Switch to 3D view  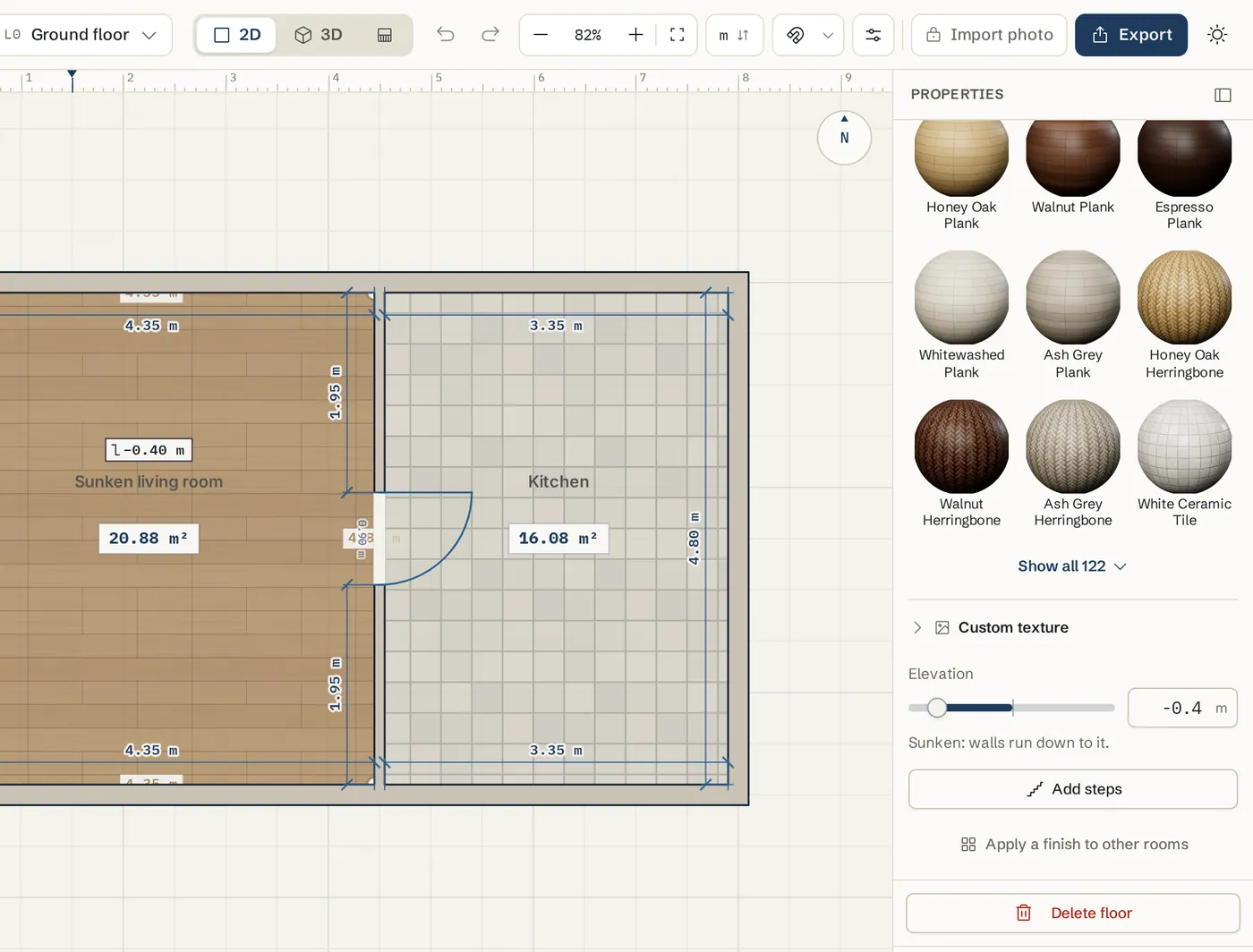click(319, 35)
